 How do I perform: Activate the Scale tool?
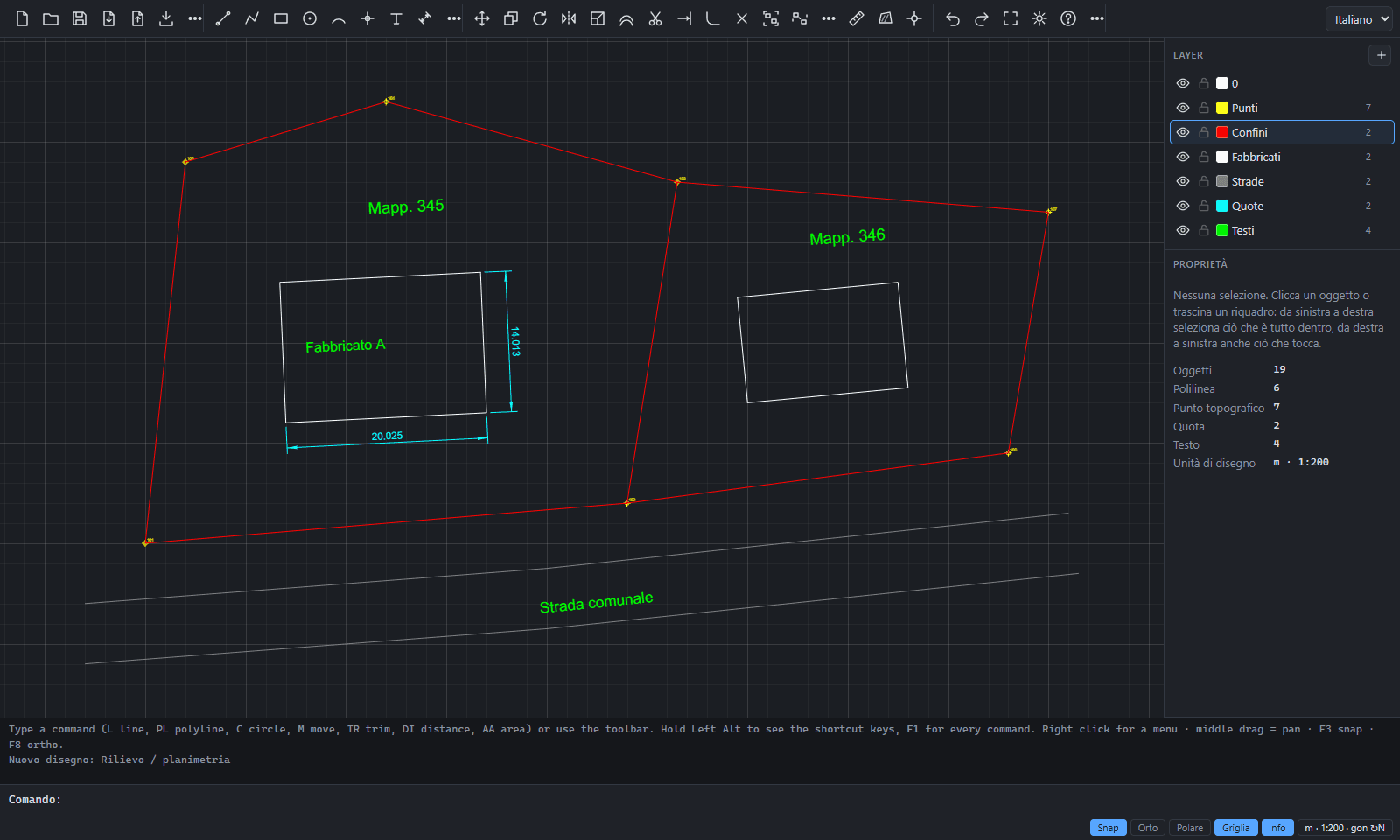point(598,18)
